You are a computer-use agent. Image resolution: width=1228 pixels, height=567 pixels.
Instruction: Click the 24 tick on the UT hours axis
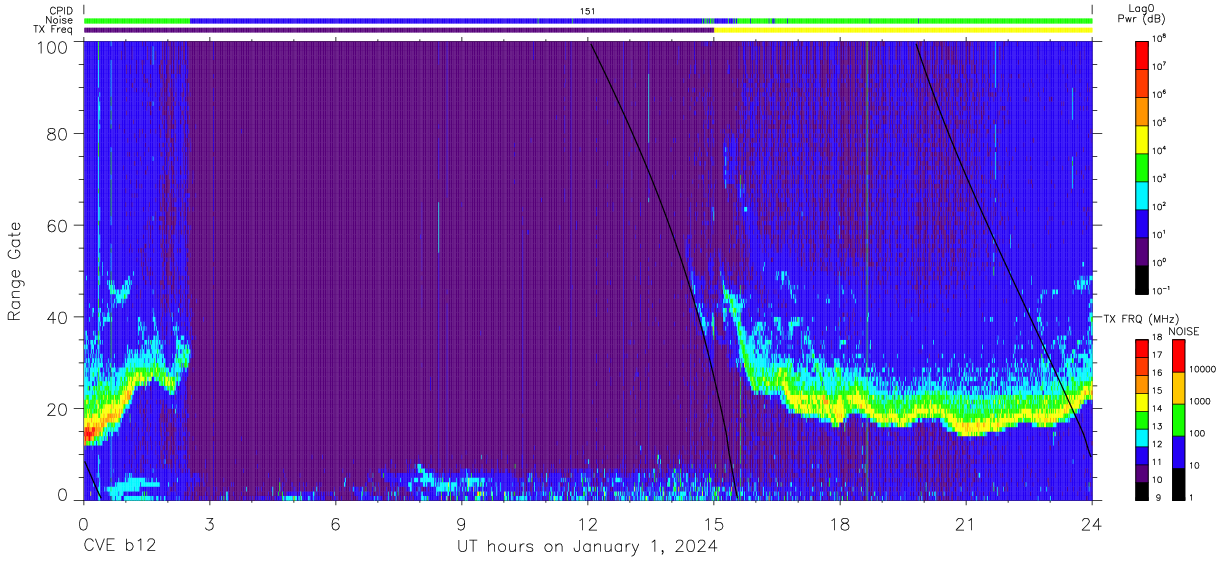[x=1092, y=524]
